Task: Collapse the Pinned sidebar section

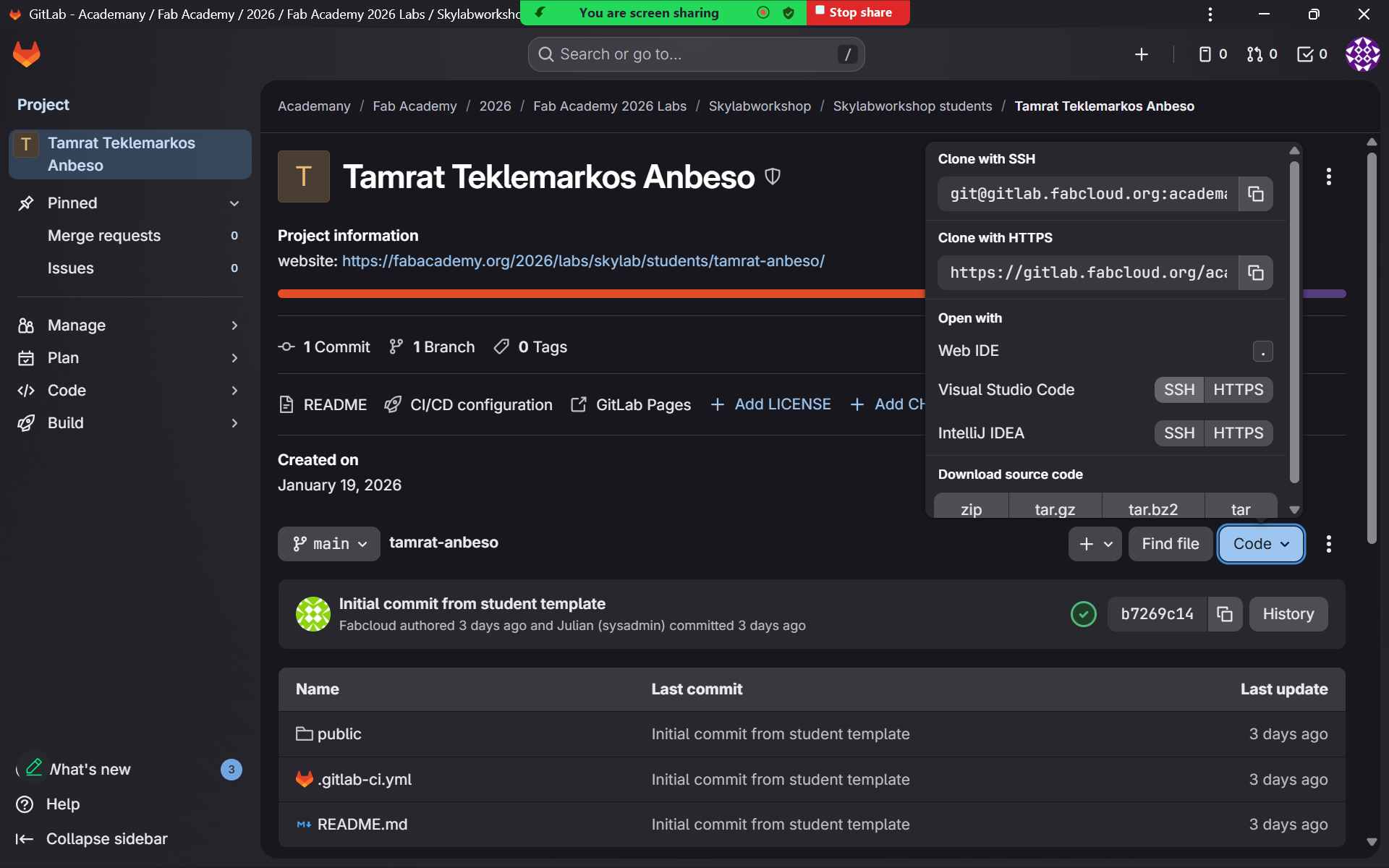Action: (234, 203)
